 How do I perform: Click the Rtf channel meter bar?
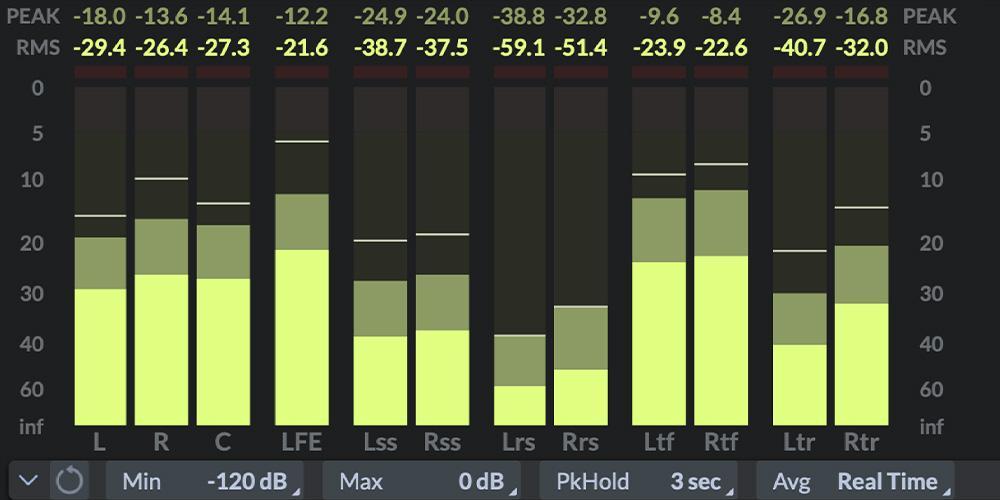point(722,300)
